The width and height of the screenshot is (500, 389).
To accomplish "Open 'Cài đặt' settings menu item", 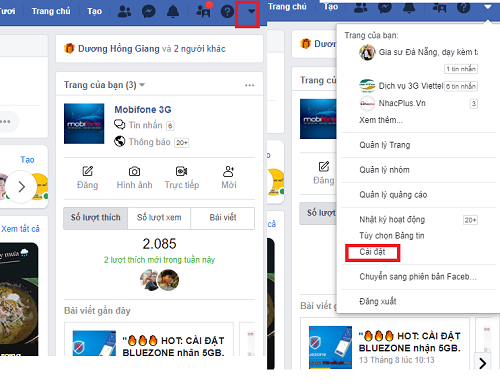I will pyautogui.click(x=372, y=252).
